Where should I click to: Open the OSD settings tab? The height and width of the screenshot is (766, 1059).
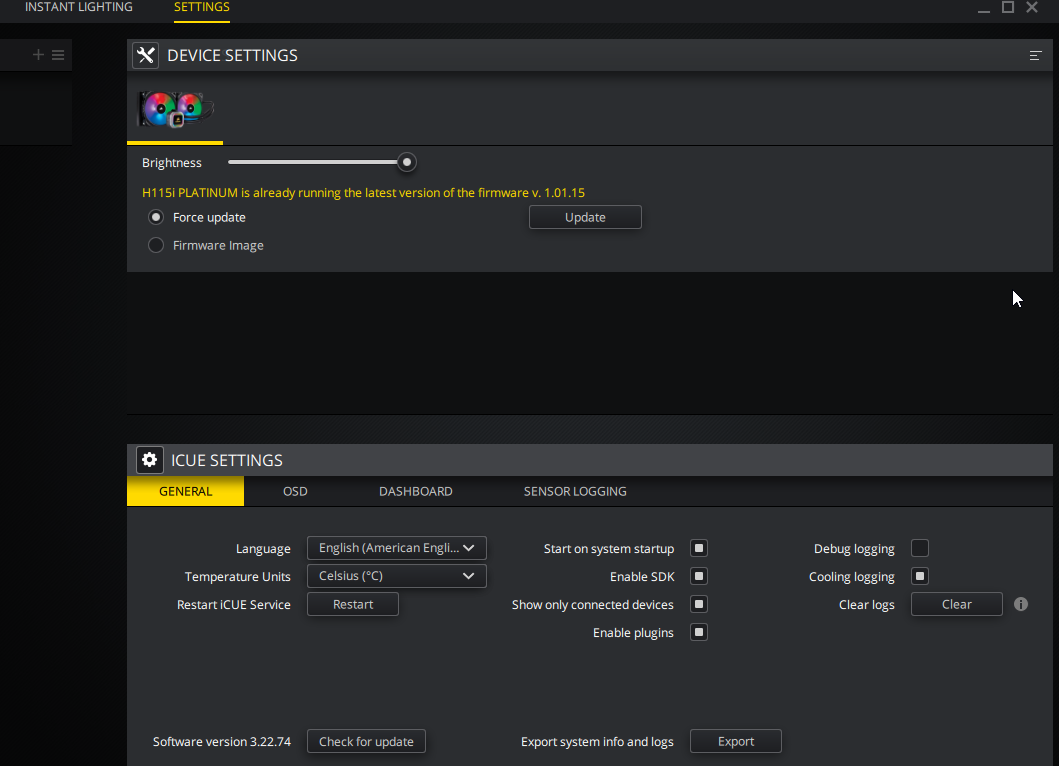(295, 491)
